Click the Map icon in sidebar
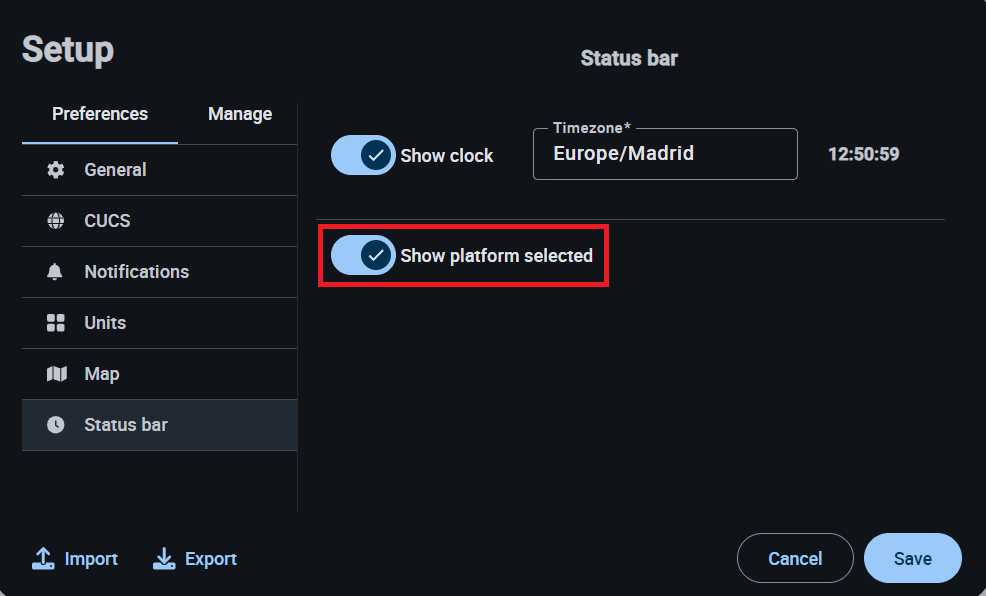This screenshot has height=596, width=986. 56,374
